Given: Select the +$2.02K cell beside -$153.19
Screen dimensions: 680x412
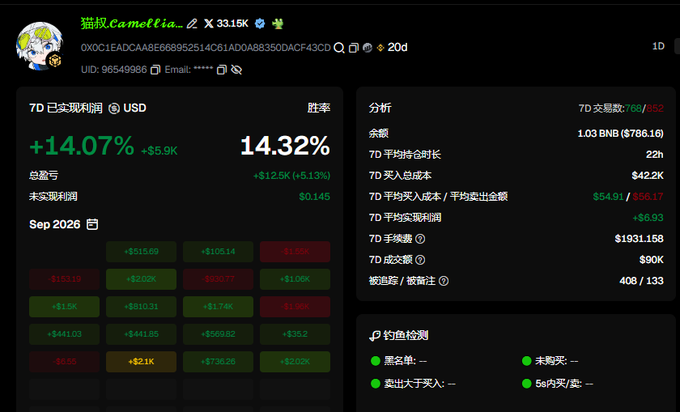Looking at the screenshot, I should [x=141, y=279].
